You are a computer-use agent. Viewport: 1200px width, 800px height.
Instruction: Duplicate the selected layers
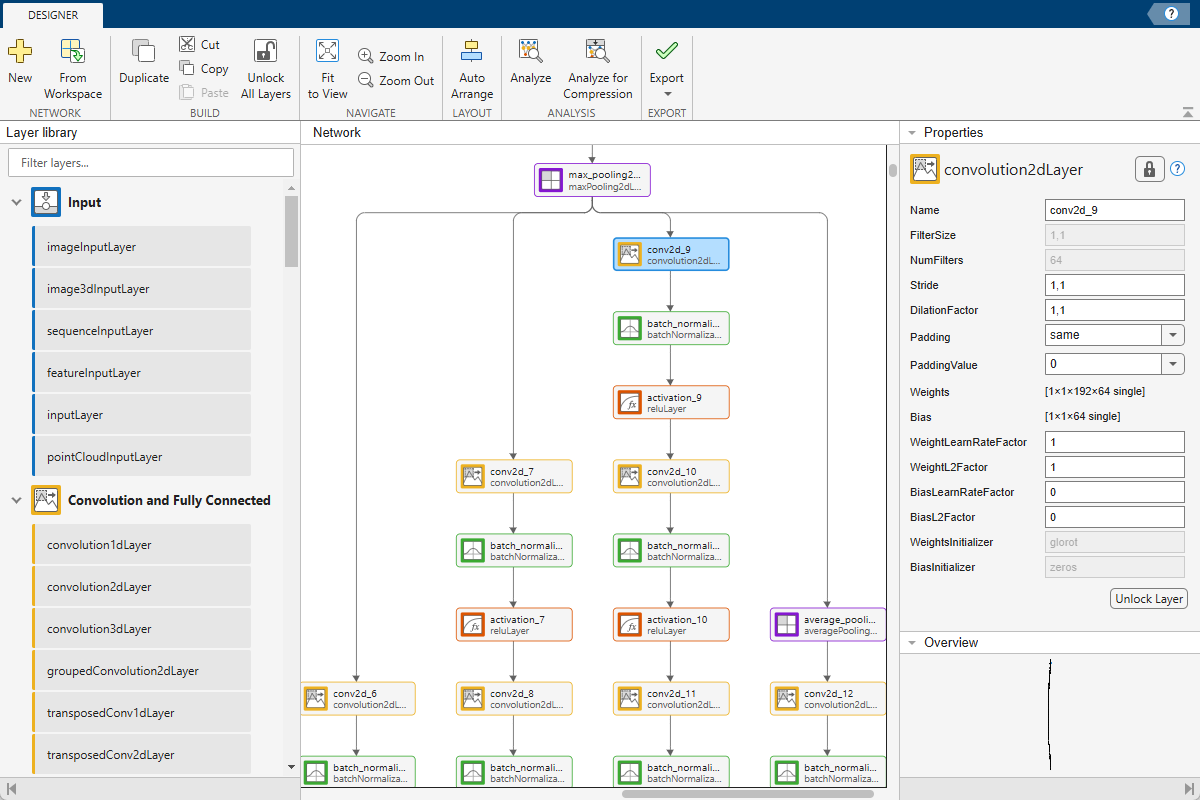click(x=143, y=62)
